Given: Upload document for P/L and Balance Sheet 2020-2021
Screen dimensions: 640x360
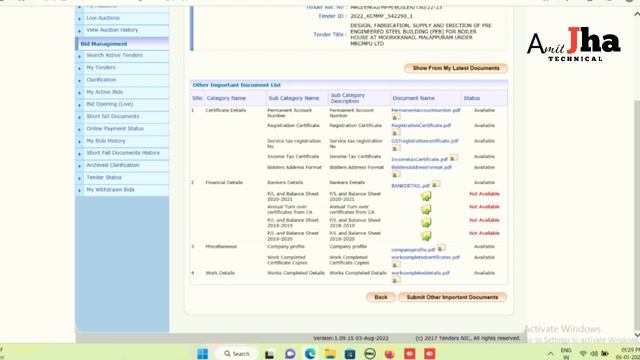Looking at the screenshot, I should click(426, 196).
